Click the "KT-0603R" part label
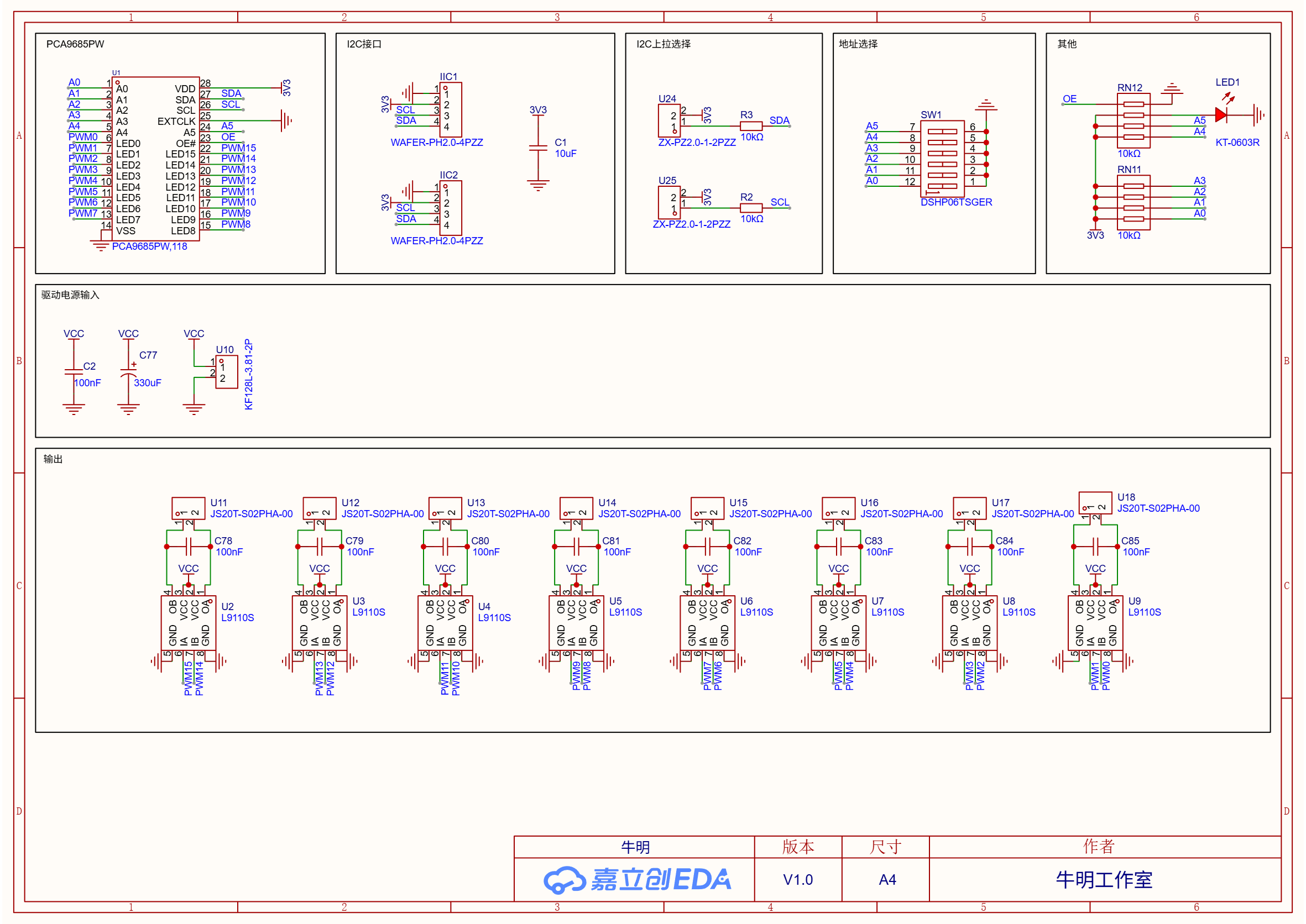The width and height of the screenshot is (1306, 924). pyautogui.click(x=1237, y=142)
